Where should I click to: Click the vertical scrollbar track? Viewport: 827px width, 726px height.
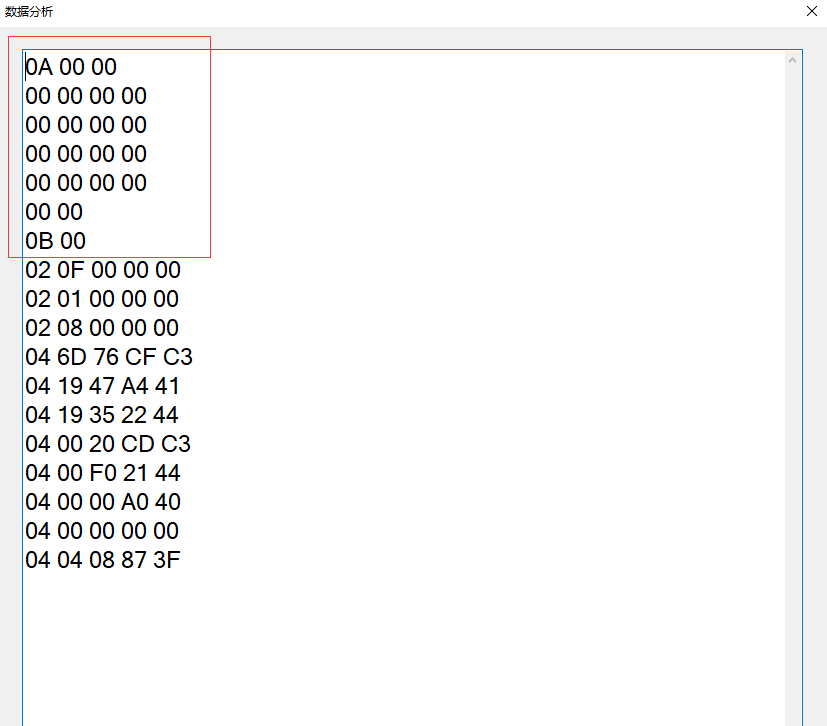pos(792,395)
